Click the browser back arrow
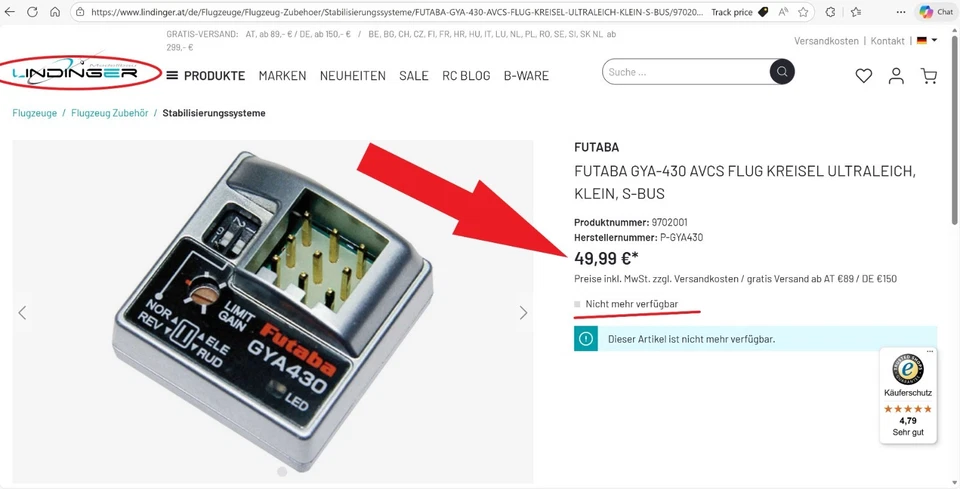This screenshot has width=960, height=489. pyautogui.click(x=10, y=12)
